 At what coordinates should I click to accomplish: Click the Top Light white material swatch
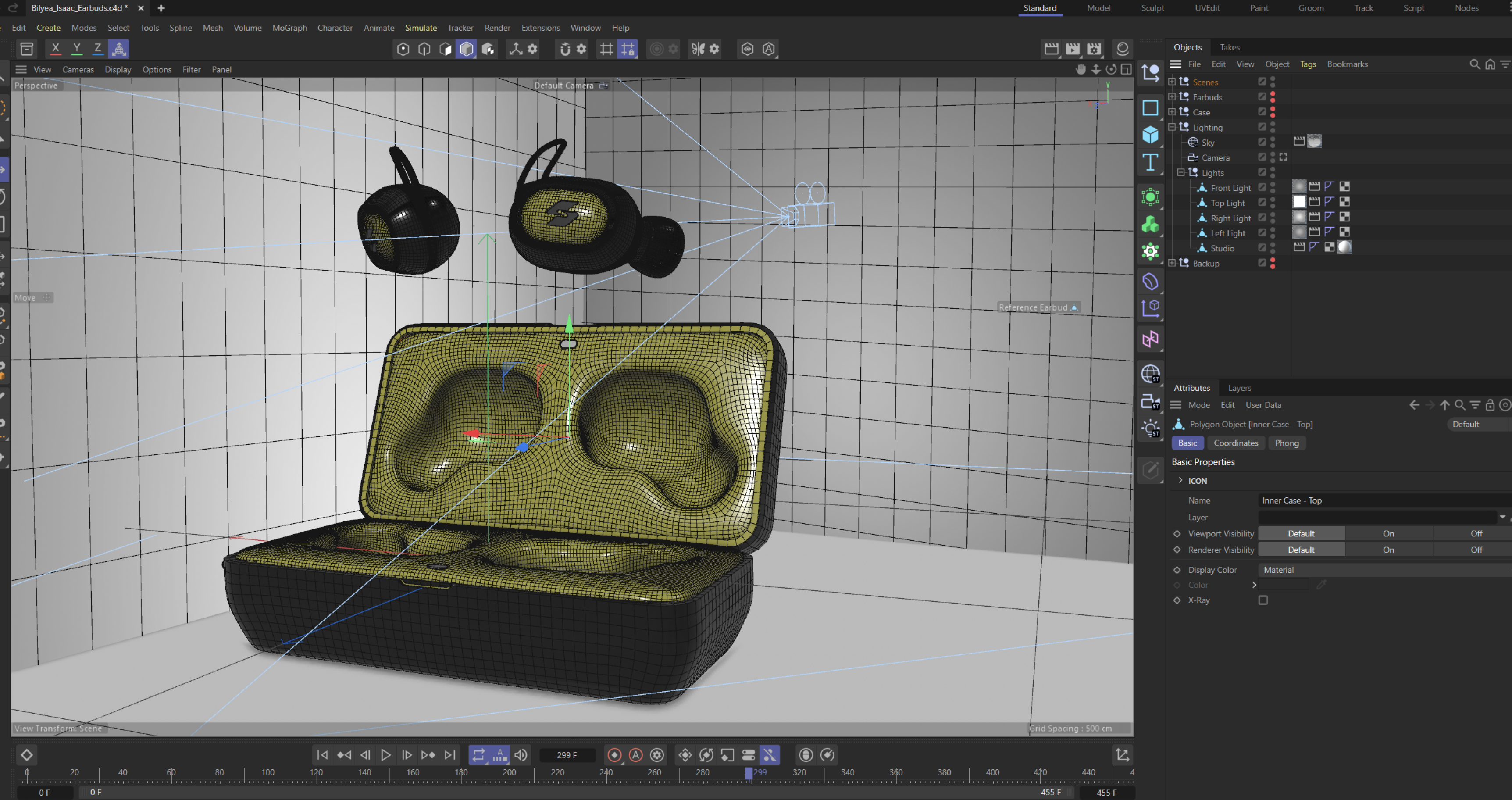point(1299,202)
